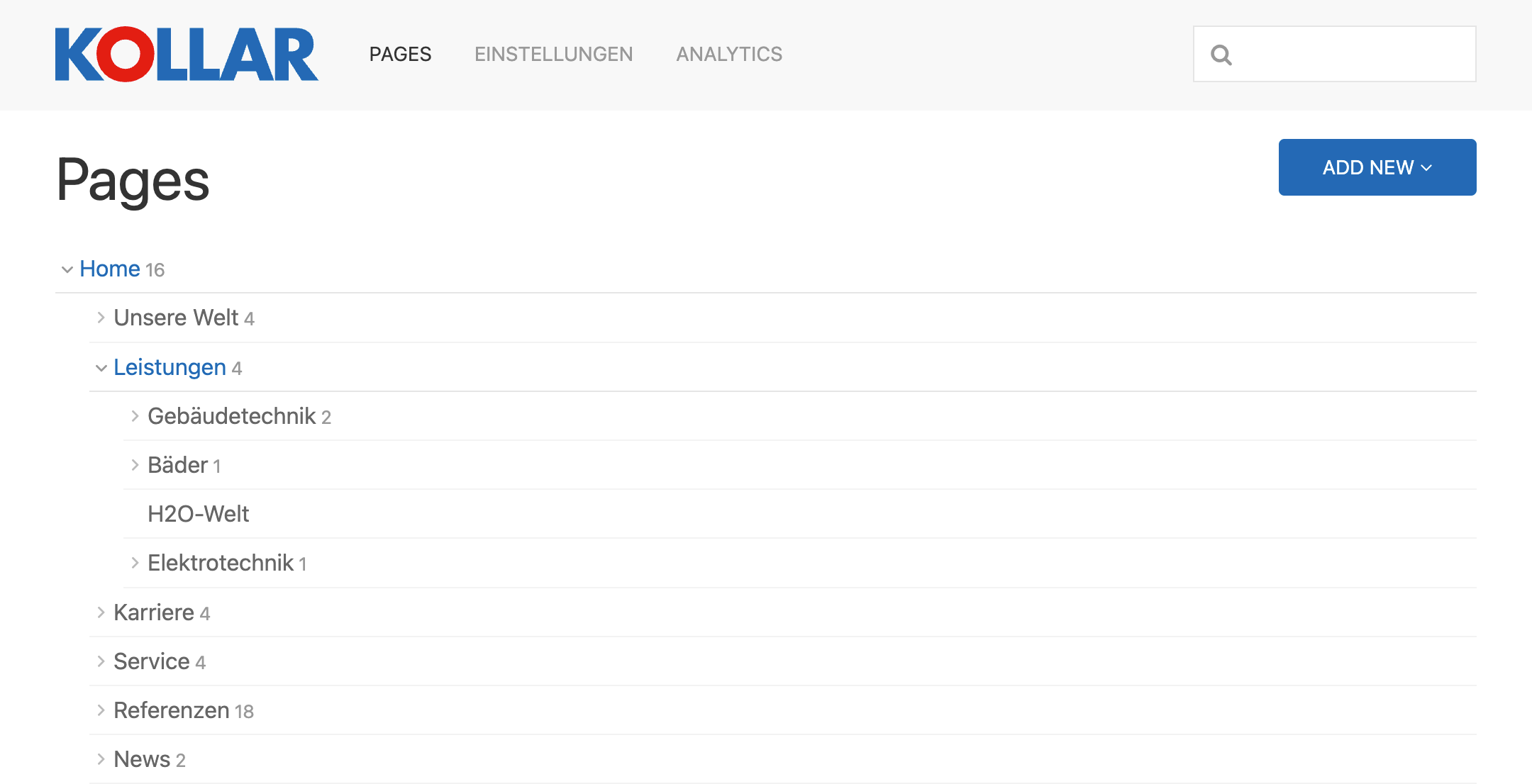The image size is (1532, 784).
Task: Open the Add New dropdown
Action: 1377,167
